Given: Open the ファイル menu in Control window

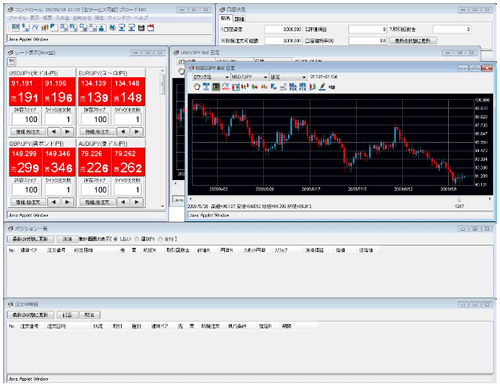Looking at the screenshot, I should (17, 18).
